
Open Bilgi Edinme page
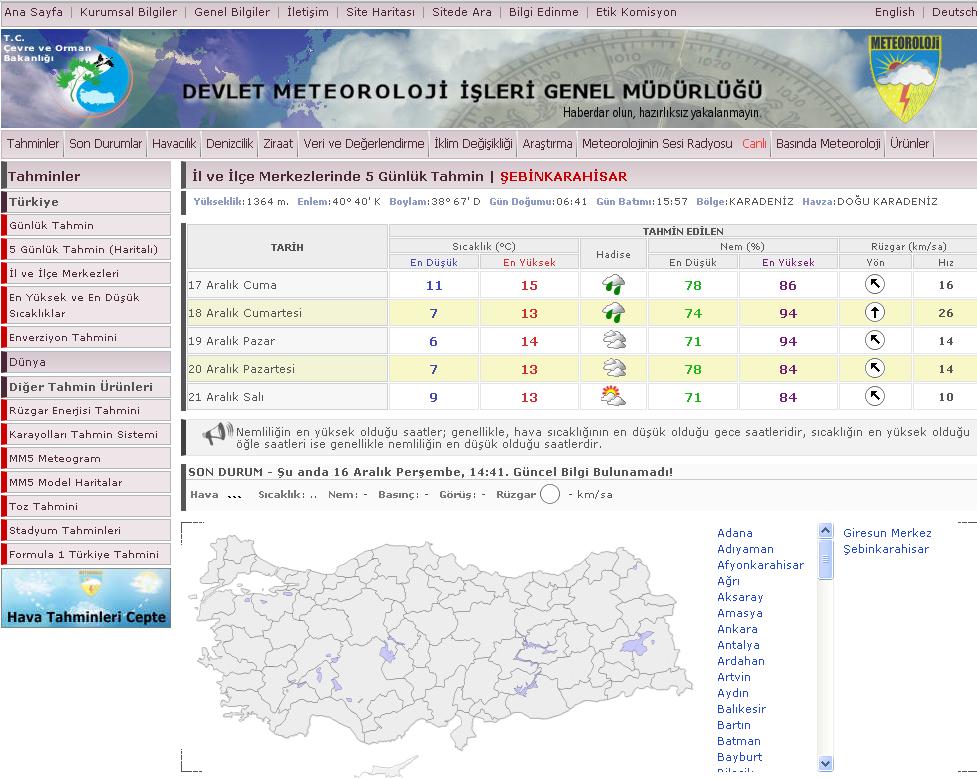point(543,12)
